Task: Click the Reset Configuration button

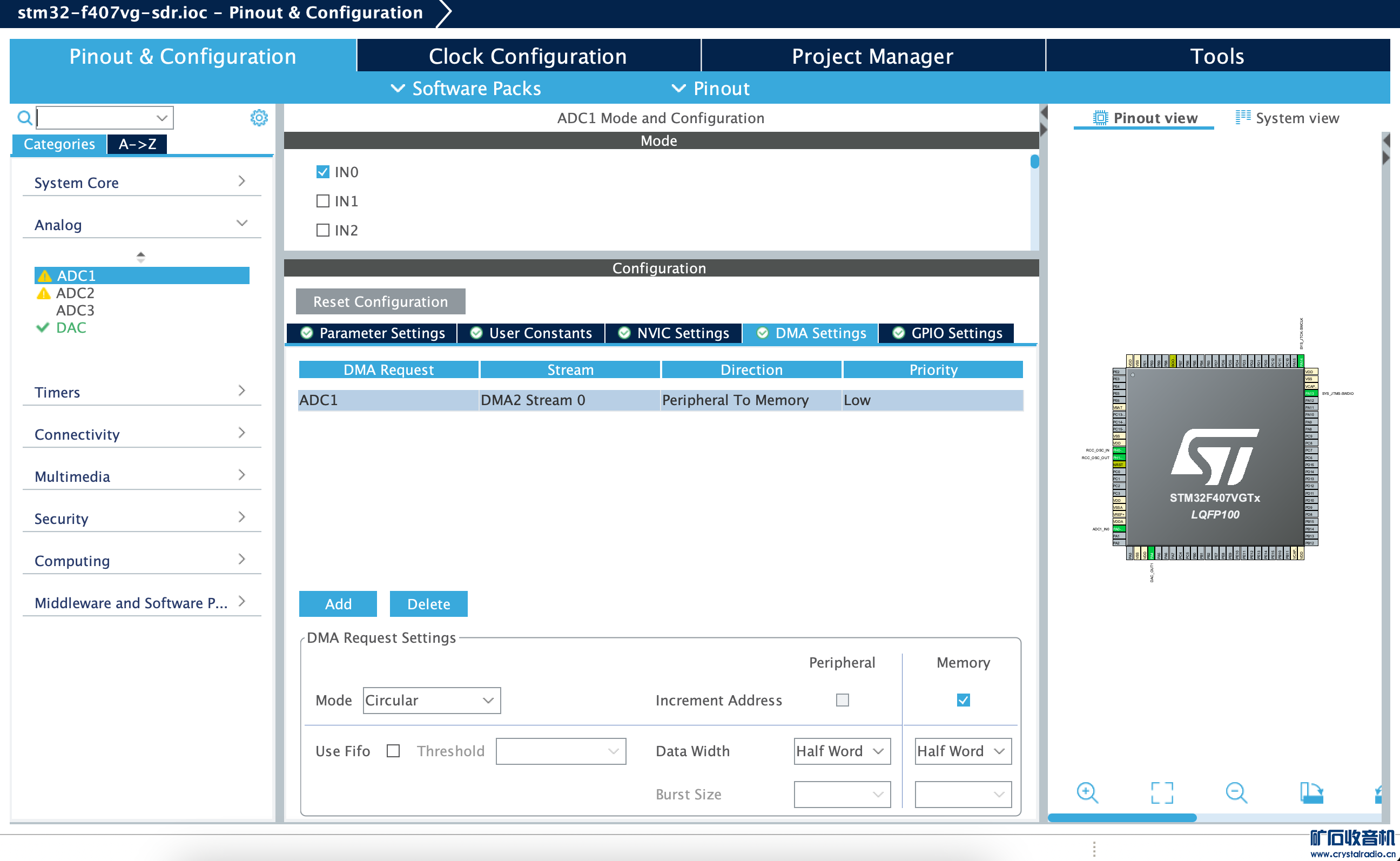Action: 380,301
